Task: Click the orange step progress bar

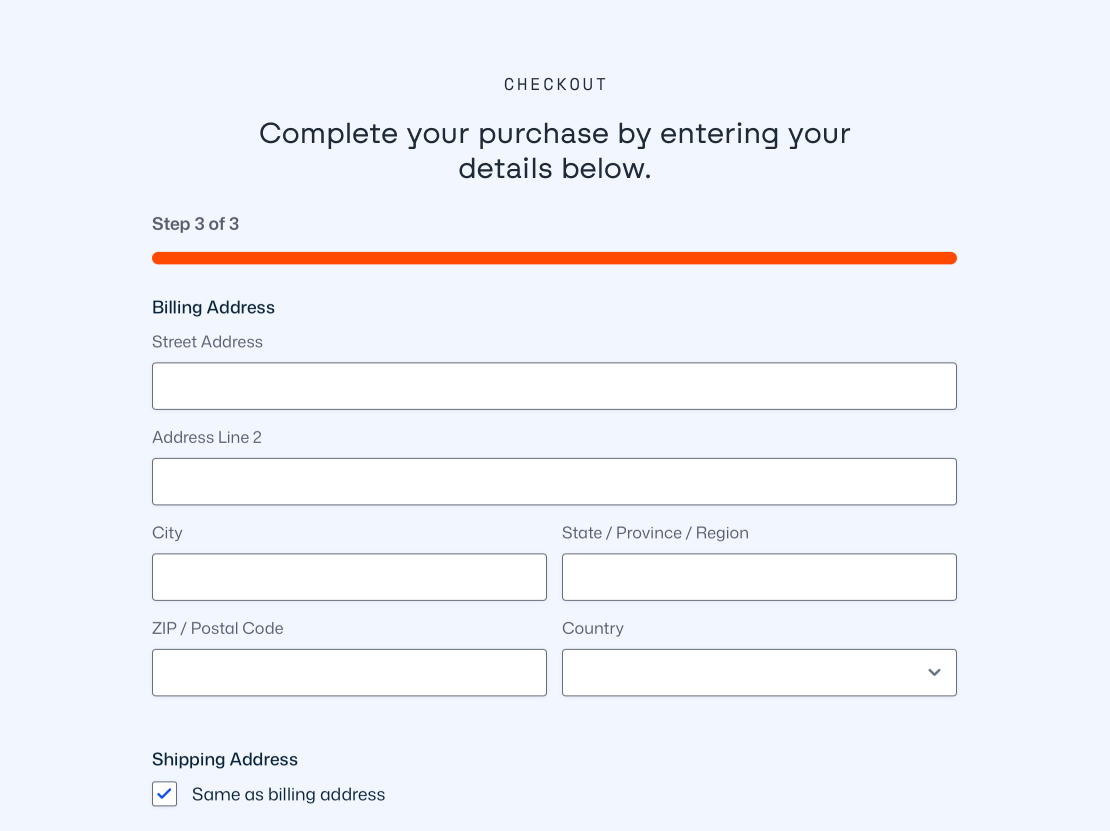Action: point(554,258)
